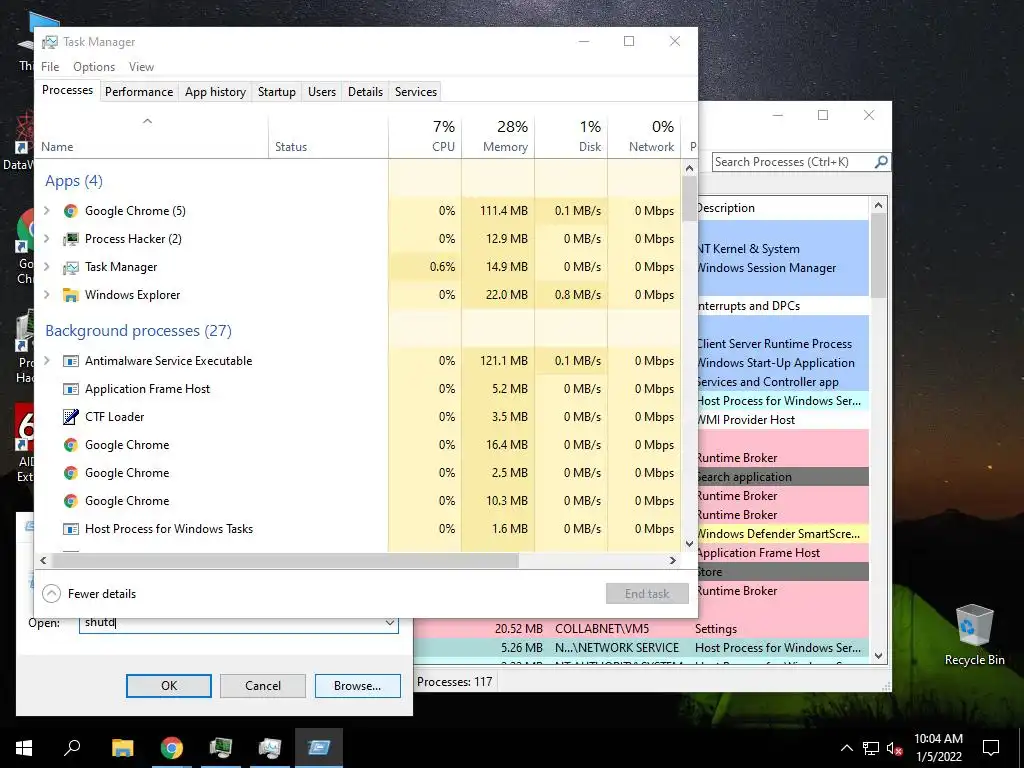Open File Explorer from the taskbar
This screenshot has height=768, width=1024.
(x=122, y=748)
